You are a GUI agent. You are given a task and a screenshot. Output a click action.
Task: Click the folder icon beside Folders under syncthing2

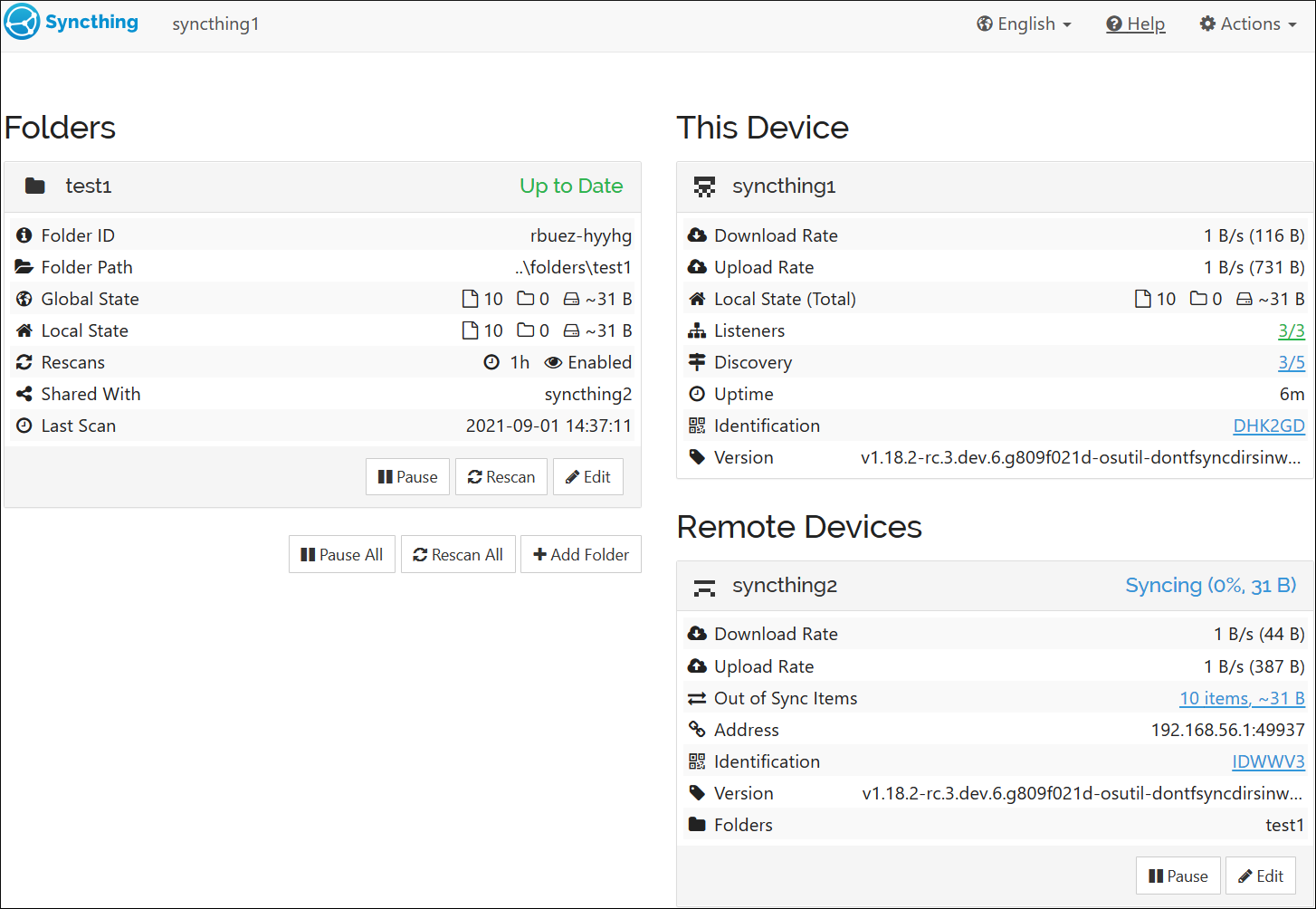point(697,825)
